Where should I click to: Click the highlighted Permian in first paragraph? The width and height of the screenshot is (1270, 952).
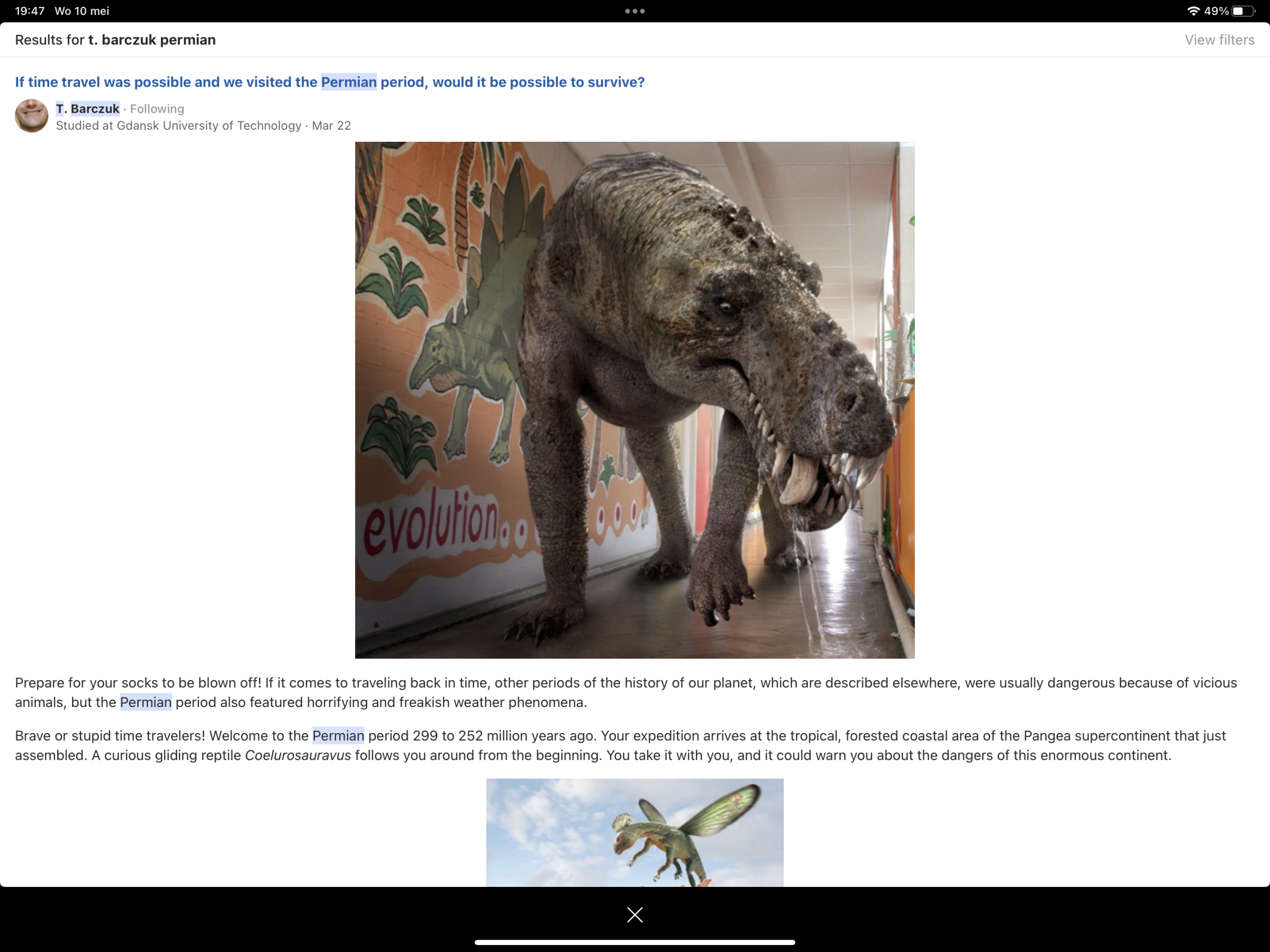[x=146, y=702]
